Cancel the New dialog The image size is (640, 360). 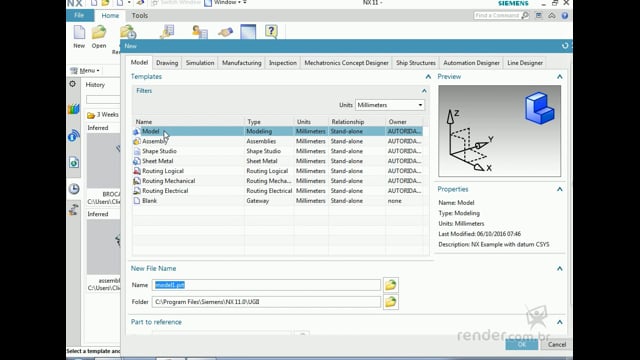(x=557, y=344)
